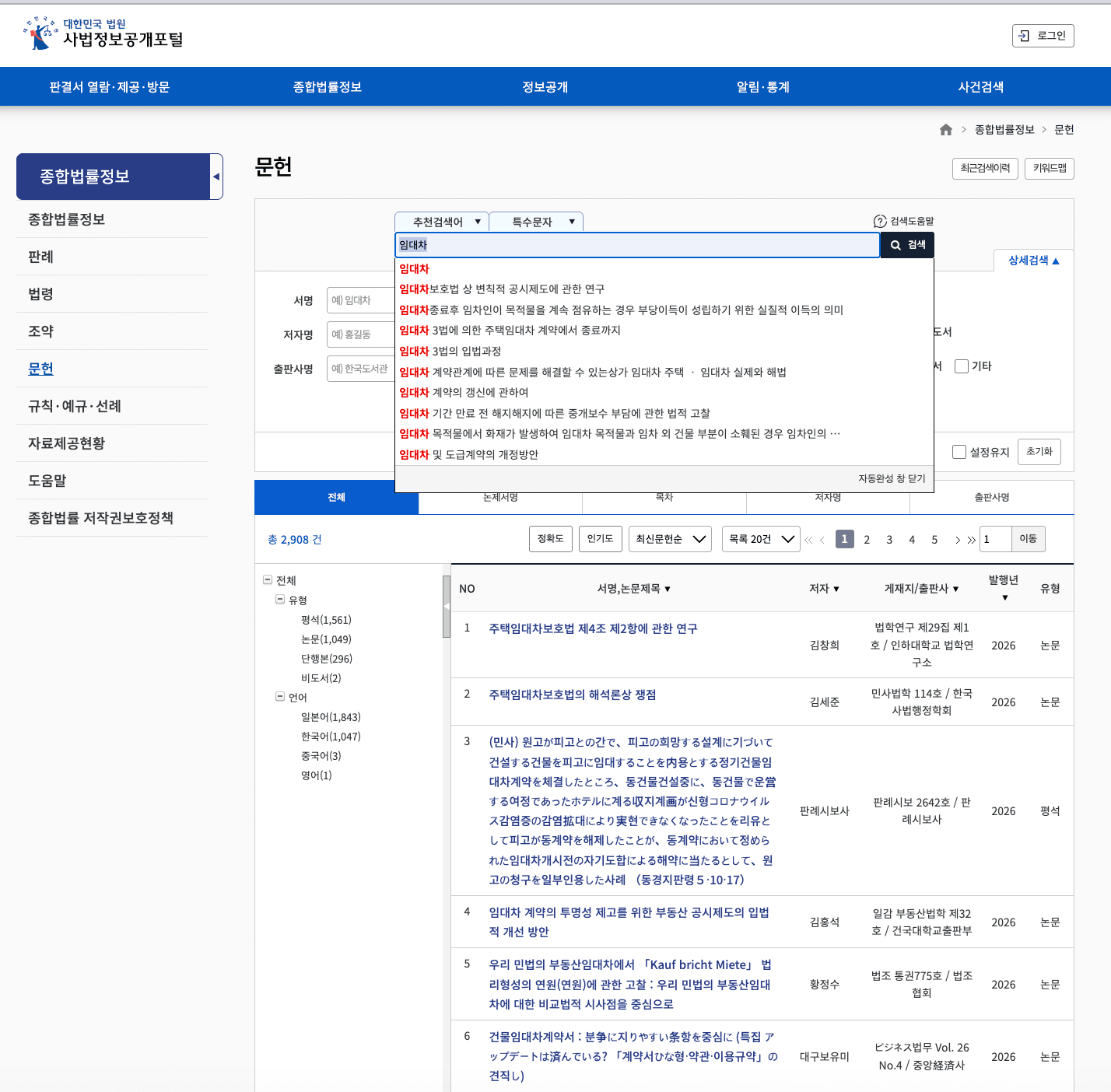Screen dimensions: 1111x1092
Task: Click the 최근검색이력 button
Action: pos(985,169)
